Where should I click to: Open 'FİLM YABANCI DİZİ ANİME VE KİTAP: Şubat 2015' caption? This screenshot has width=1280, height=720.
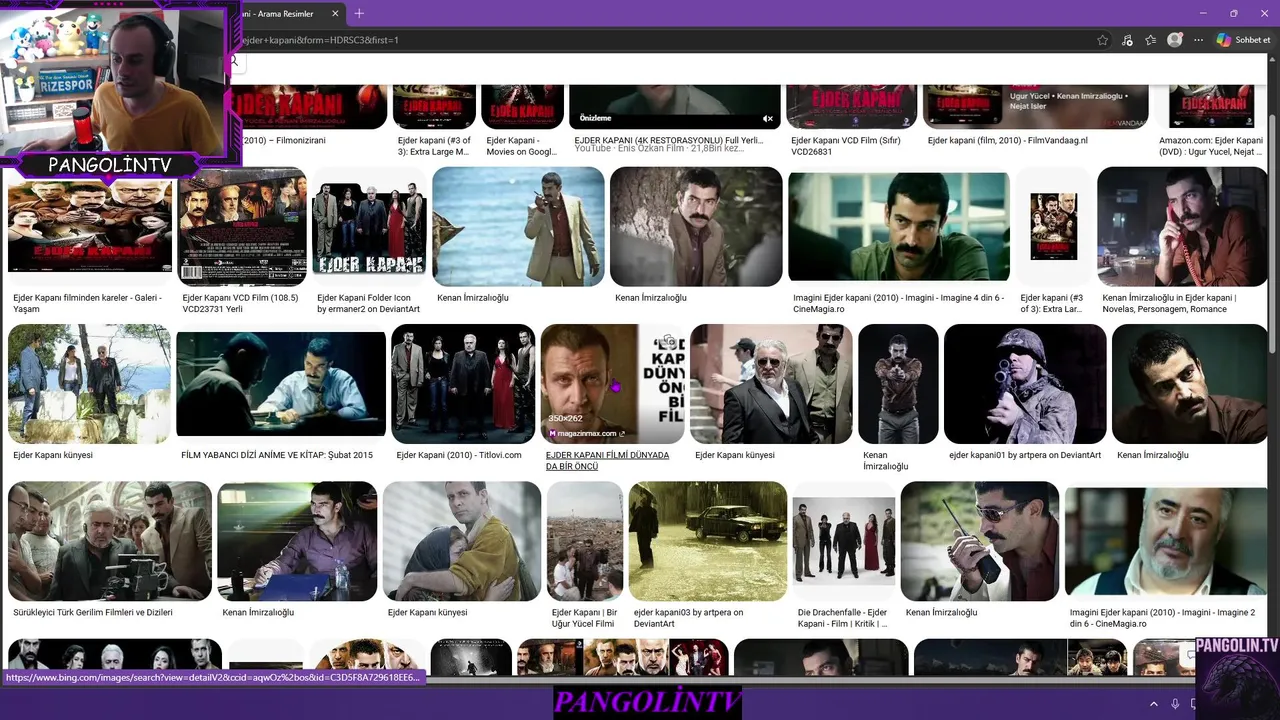click(277, 455)
